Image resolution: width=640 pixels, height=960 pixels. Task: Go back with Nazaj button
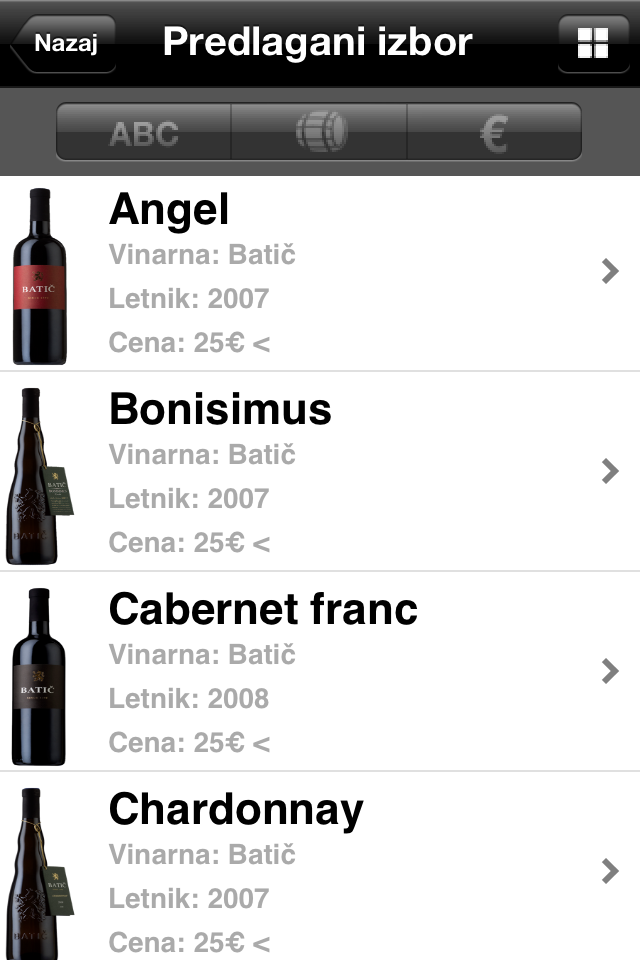tap(63, 44)
